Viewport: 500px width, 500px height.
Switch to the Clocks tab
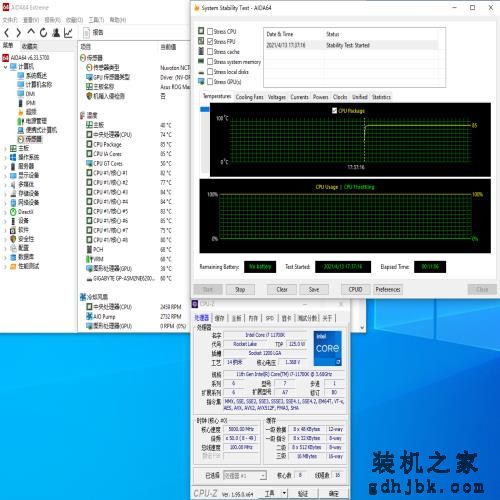[340, 97]
